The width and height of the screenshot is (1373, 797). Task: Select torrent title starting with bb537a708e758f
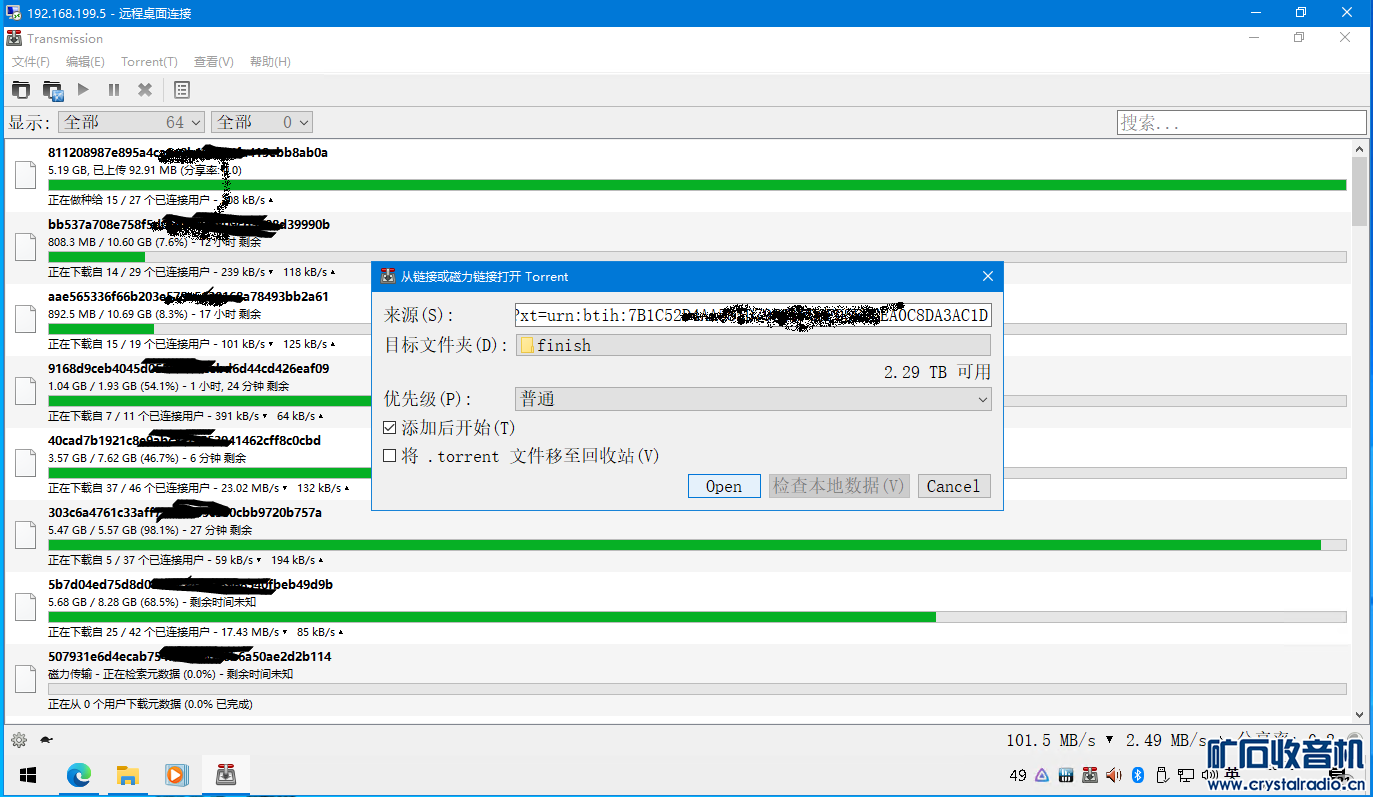pos(189,224)
